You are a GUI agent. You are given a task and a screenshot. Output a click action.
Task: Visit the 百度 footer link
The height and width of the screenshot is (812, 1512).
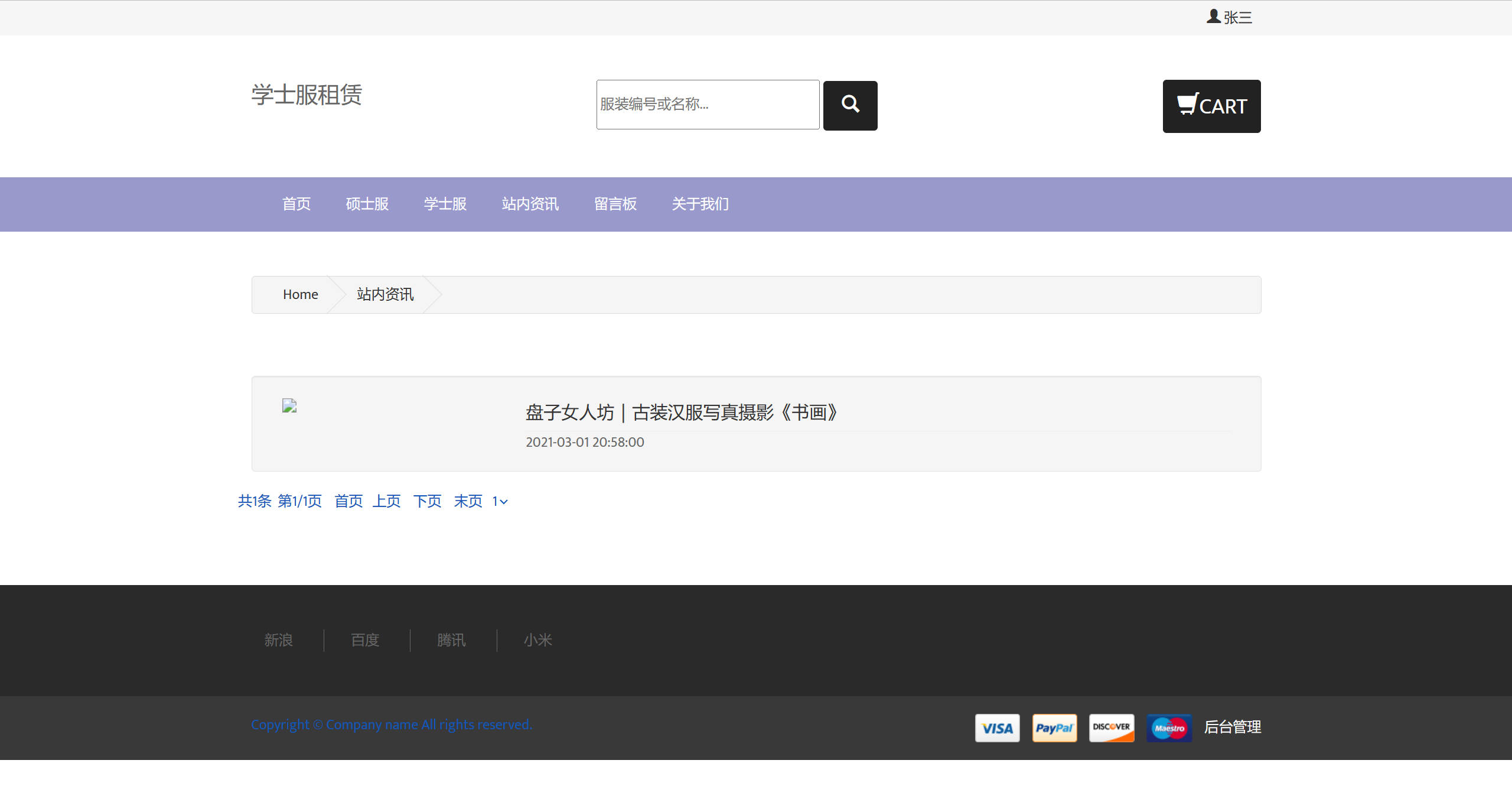[364, 640]
